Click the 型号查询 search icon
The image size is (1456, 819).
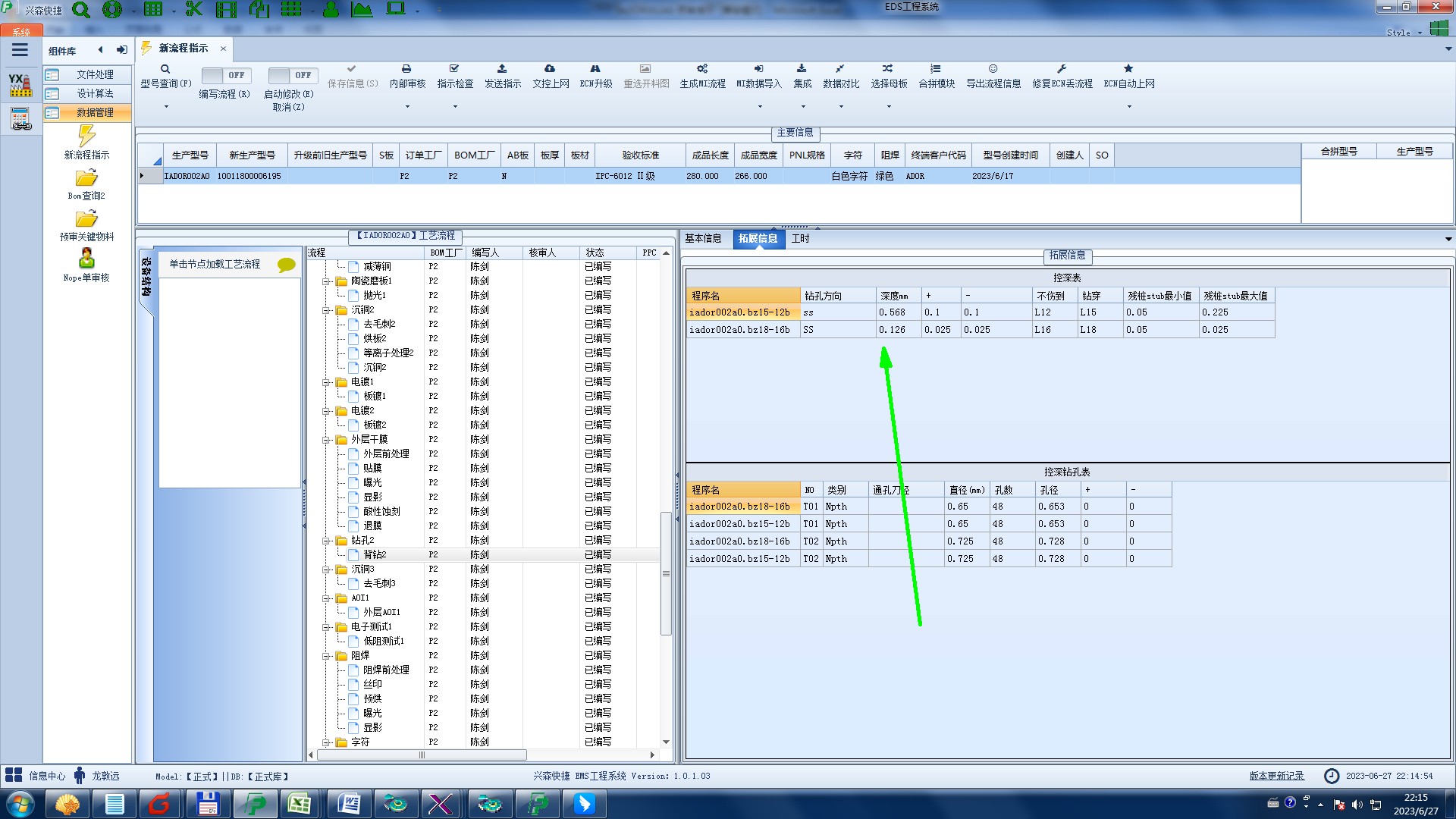[165, 69]
